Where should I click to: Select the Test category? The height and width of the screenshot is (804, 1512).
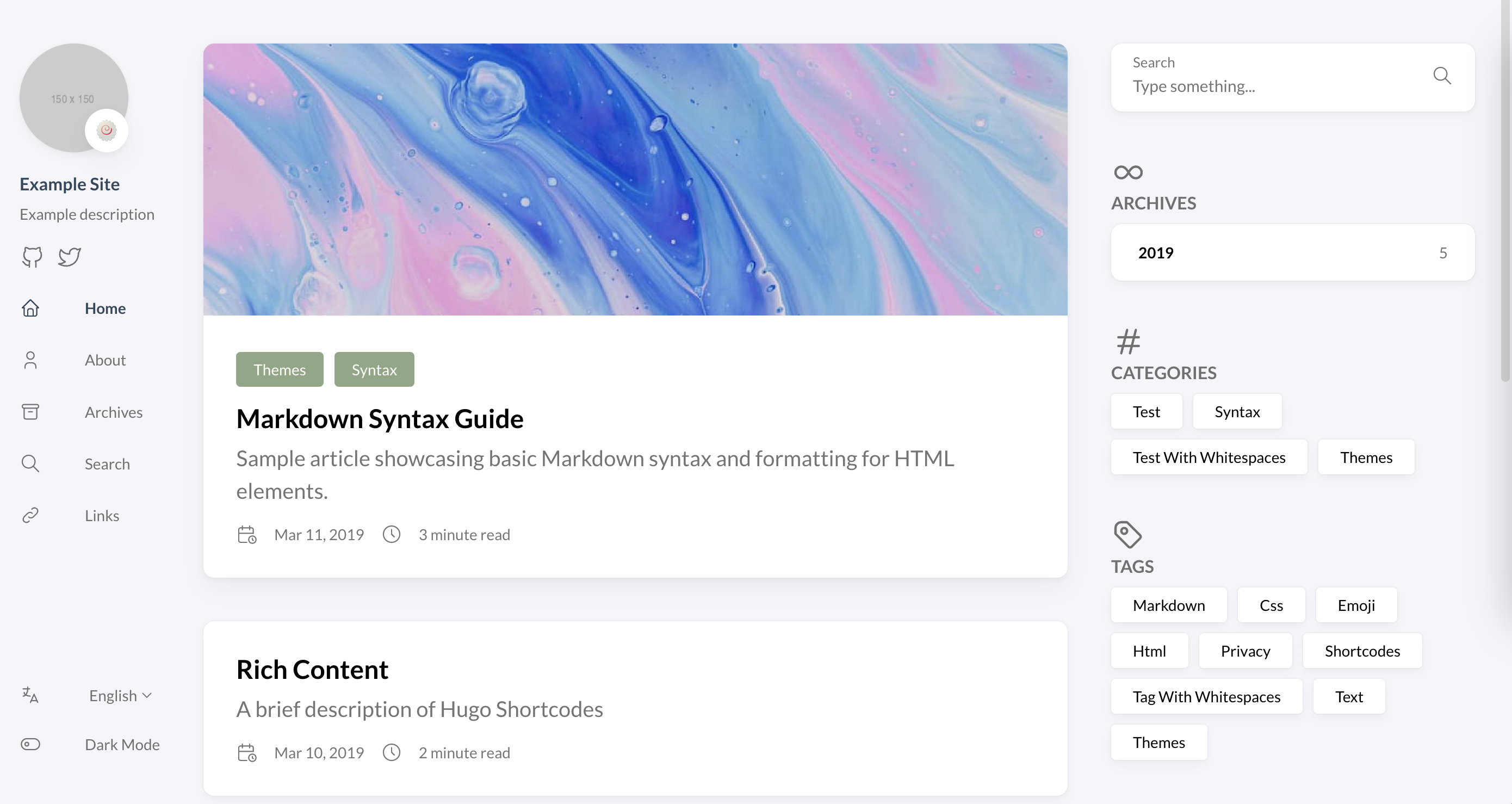1146,411
